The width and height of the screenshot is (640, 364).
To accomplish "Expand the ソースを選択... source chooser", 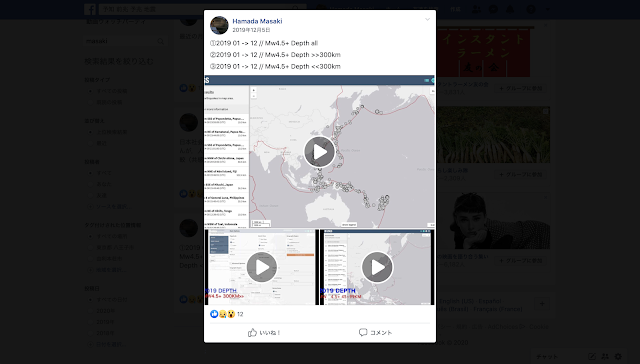I will pos(113,206).
